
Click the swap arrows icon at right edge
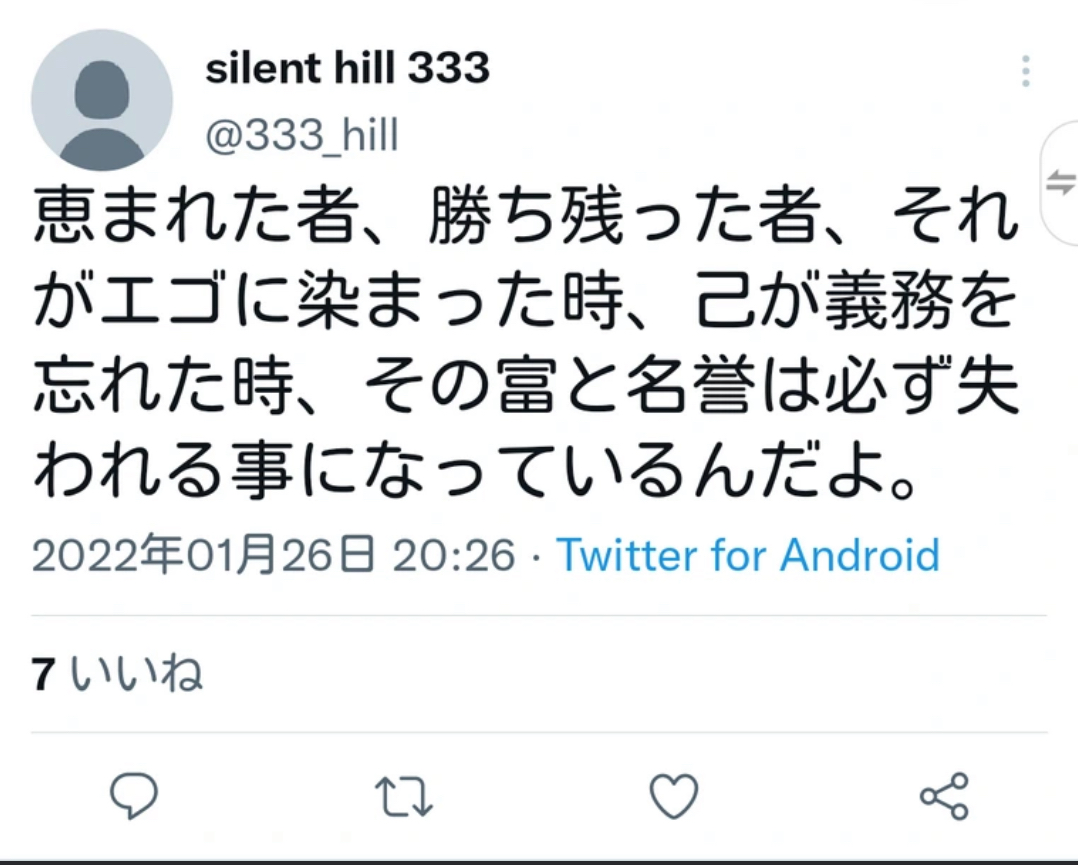1061,183
